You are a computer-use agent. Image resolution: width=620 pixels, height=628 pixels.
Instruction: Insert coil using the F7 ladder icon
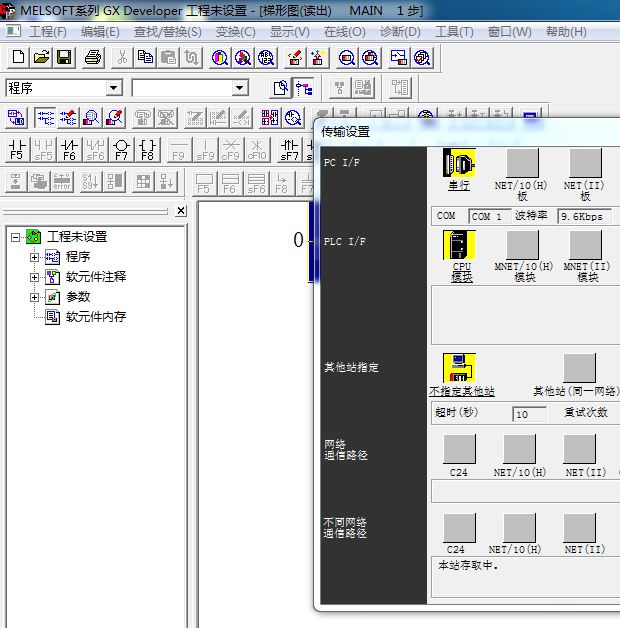(121, 150)
